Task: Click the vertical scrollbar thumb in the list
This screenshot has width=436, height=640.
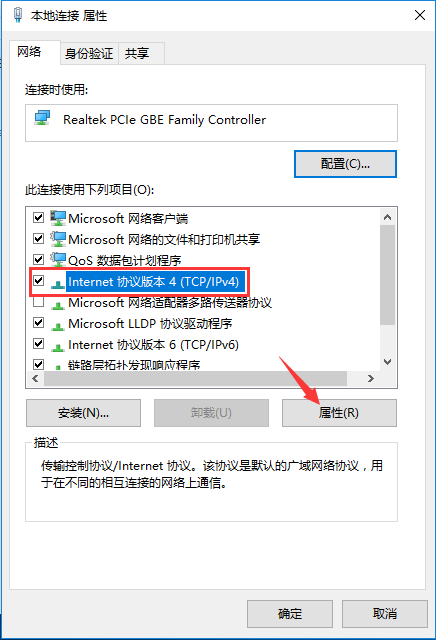Action: coord(387,274)
